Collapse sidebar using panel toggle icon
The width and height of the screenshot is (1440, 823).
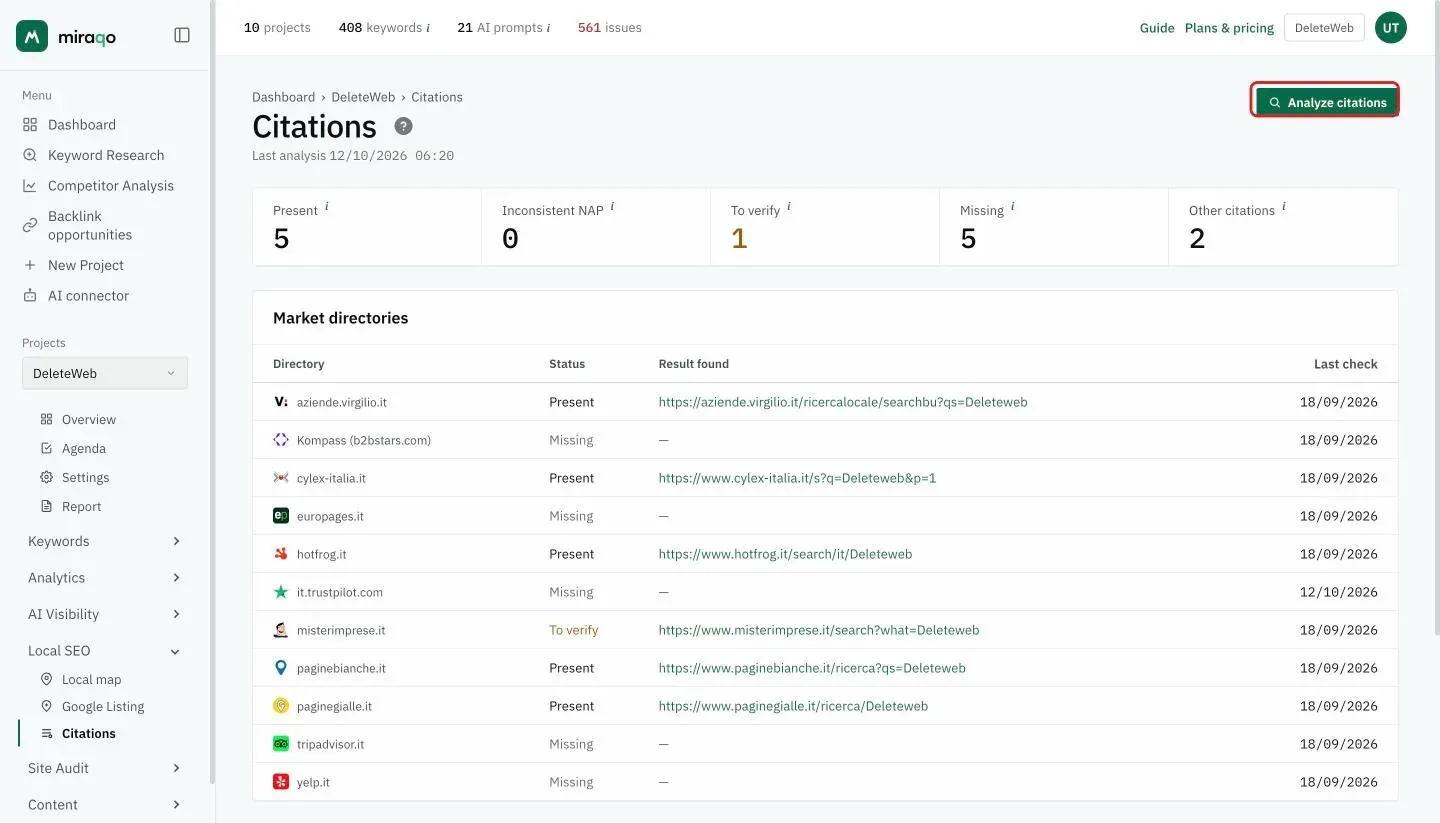(182, 35)
